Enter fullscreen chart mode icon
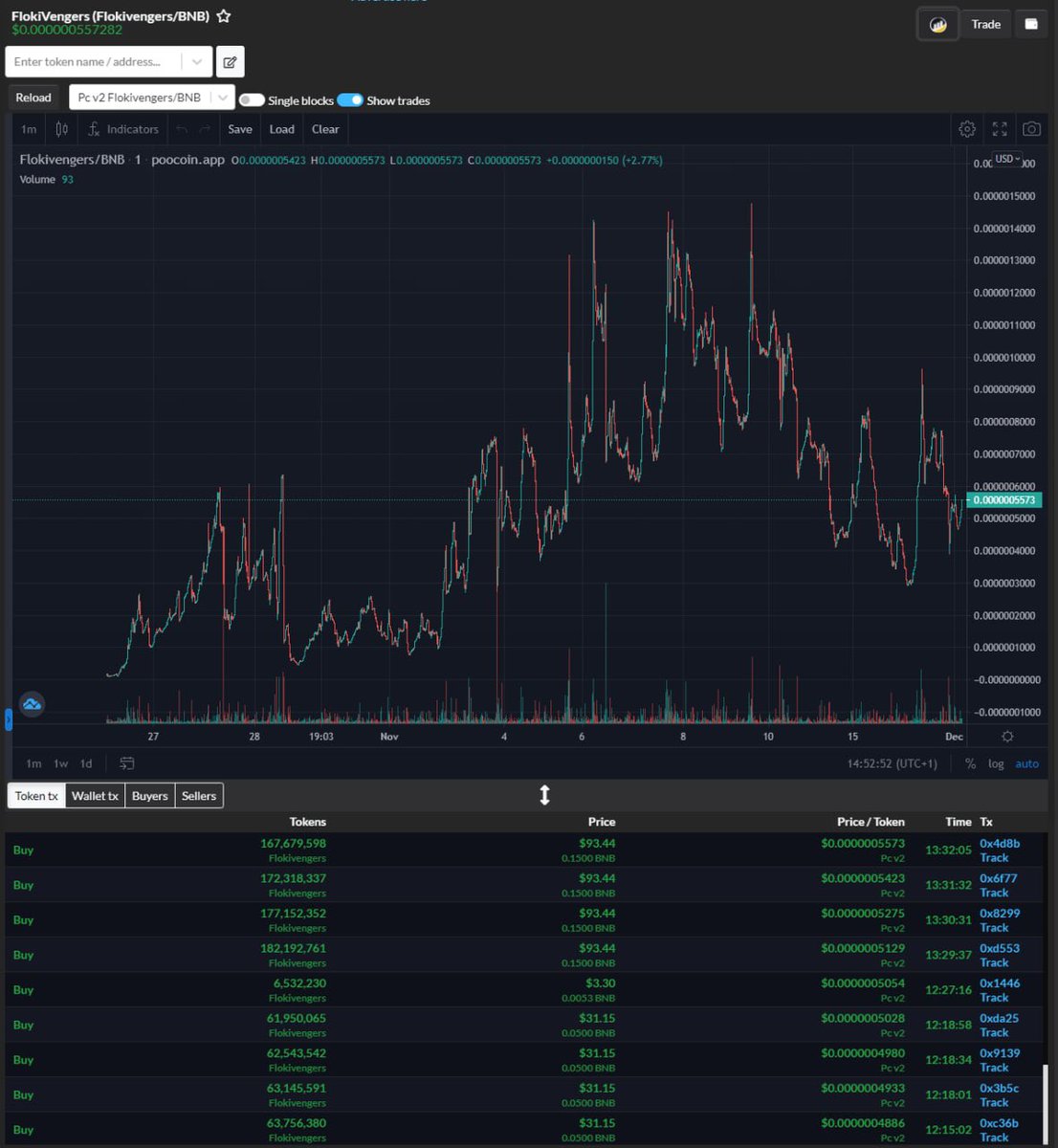The image size is (1058, 1148). [1000, 129]
